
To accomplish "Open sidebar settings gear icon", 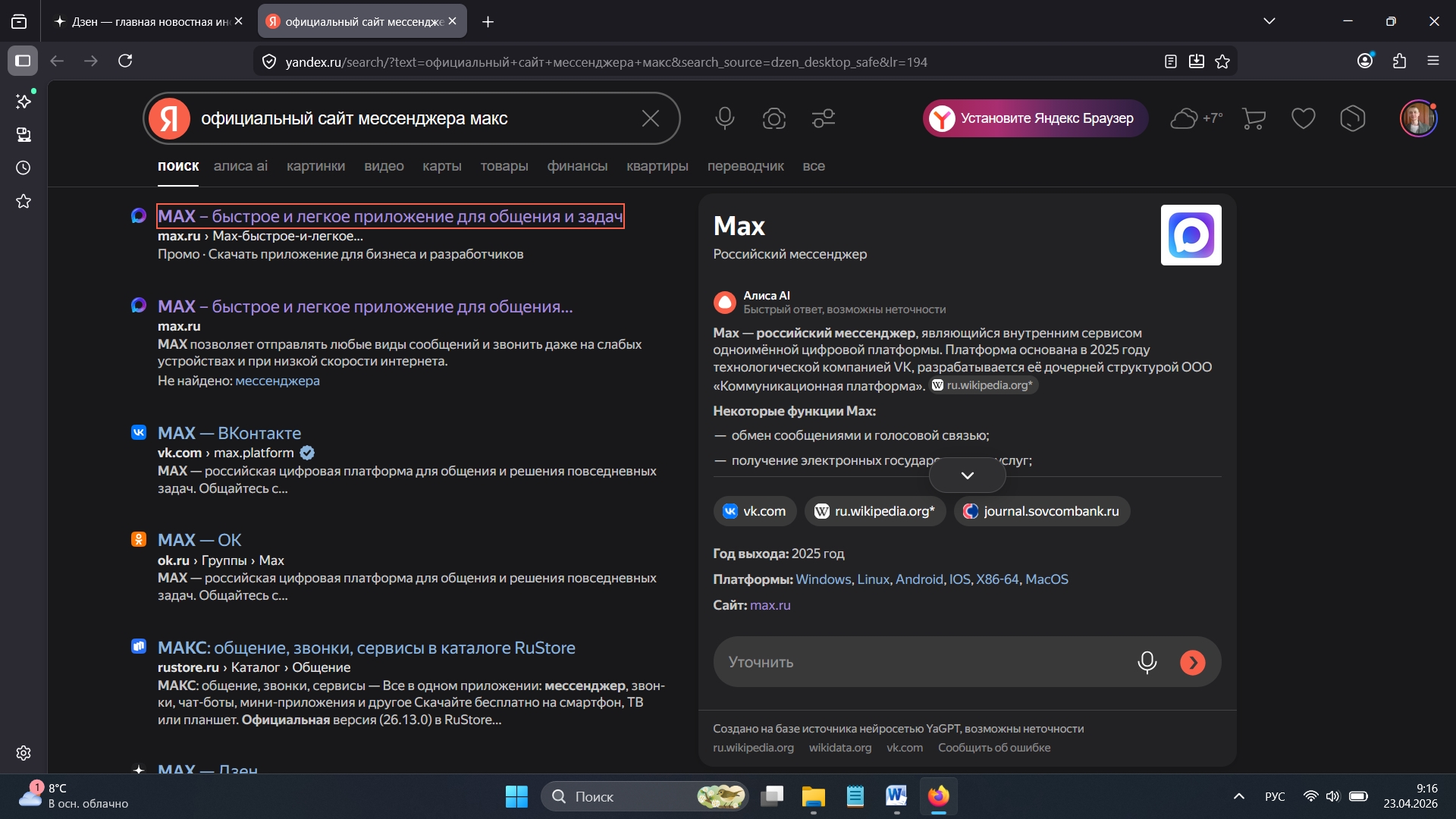I will (24, 753).
